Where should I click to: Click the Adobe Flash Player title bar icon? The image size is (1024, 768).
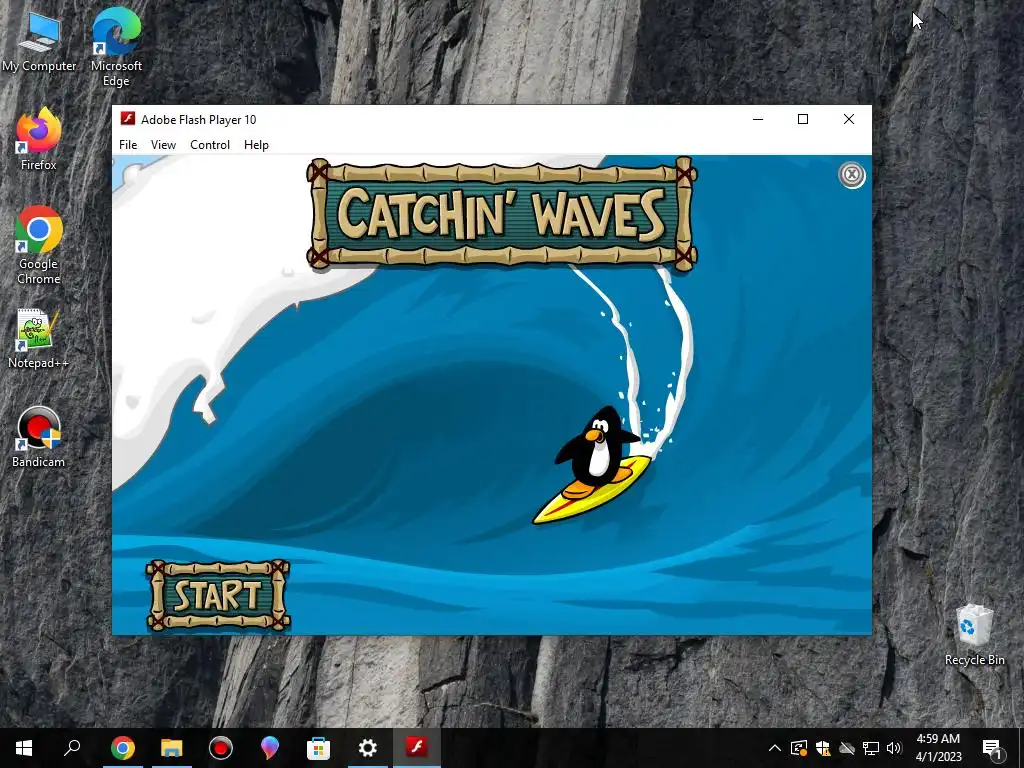[127, 119]
